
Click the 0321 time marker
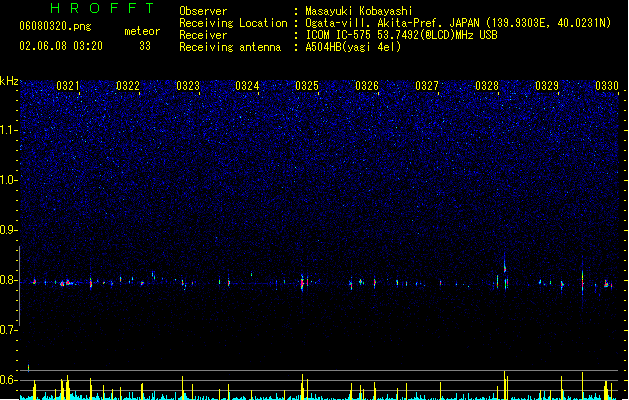[x=68, y=85]
